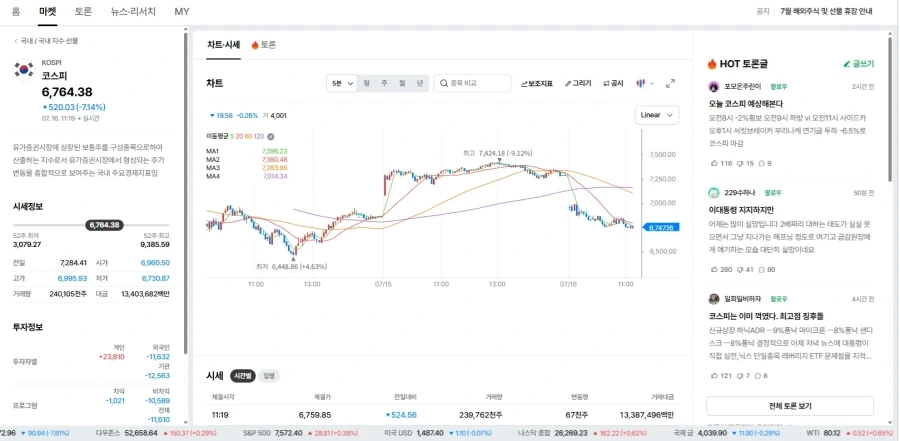Follow user 포모온주린이 via 팔로우
The width and height of the screenshot is (900, 441).
pyautogui.click(x=779, y=87)
